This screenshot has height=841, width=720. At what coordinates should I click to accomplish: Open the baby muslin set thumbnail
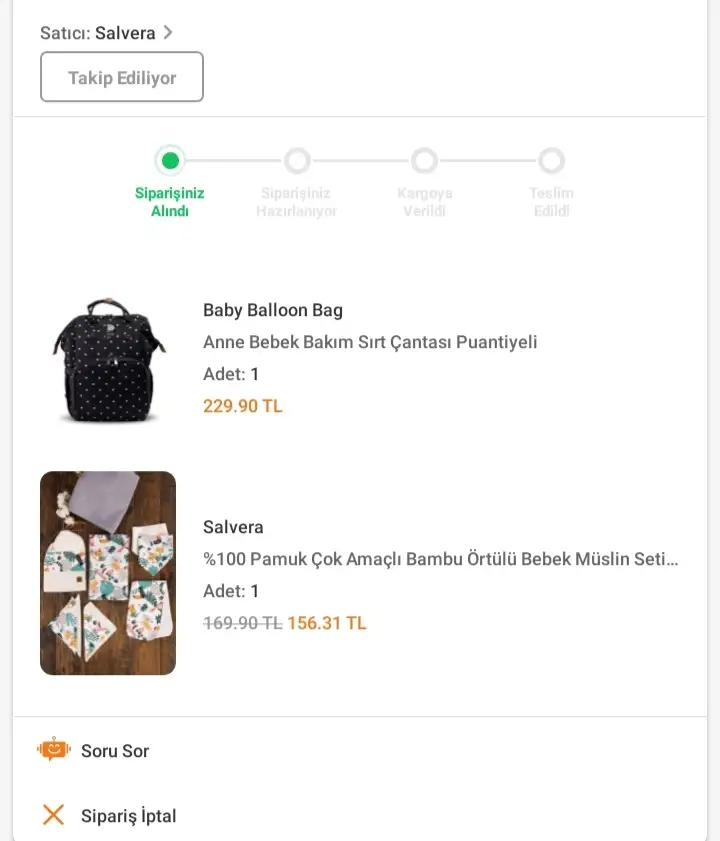click(108, 573)
